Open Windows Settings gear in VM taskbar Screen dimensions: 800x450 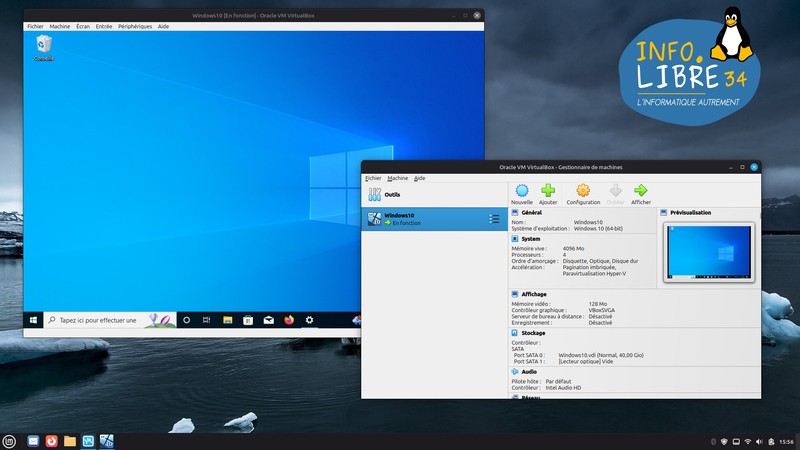coord(310,320)
